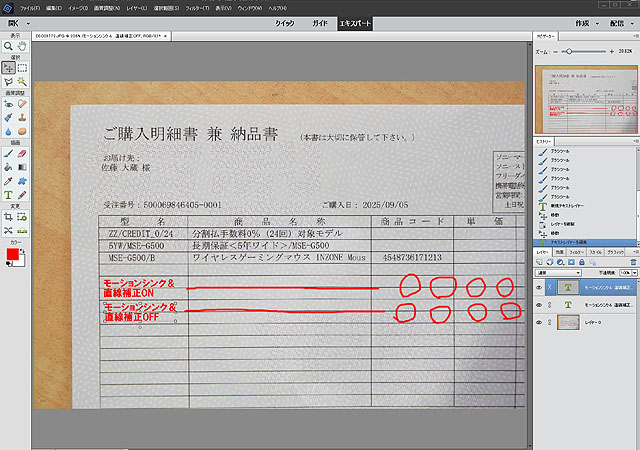Image resolution: width=640 pixels, height=450 pixels.
Task: Select the Type tool in toolbox
Action: [x=8, y=195]
